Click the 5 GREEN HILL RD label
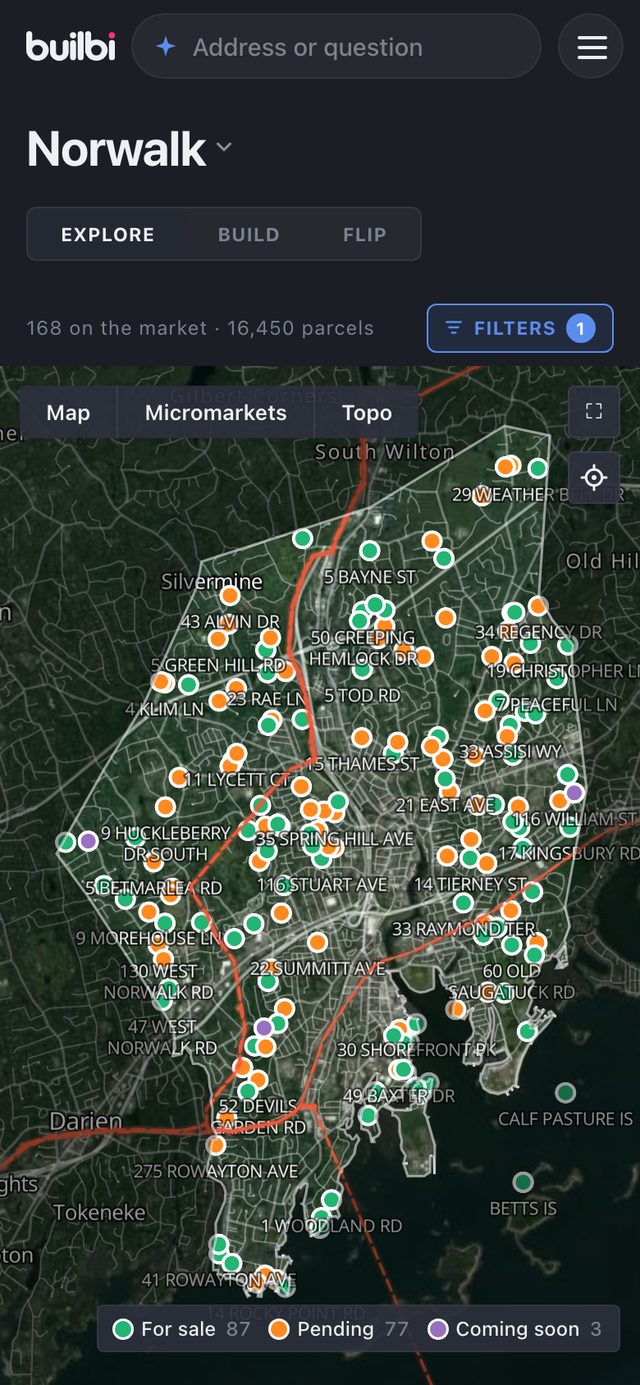The image size is (640, 1385). pos(218,665)
